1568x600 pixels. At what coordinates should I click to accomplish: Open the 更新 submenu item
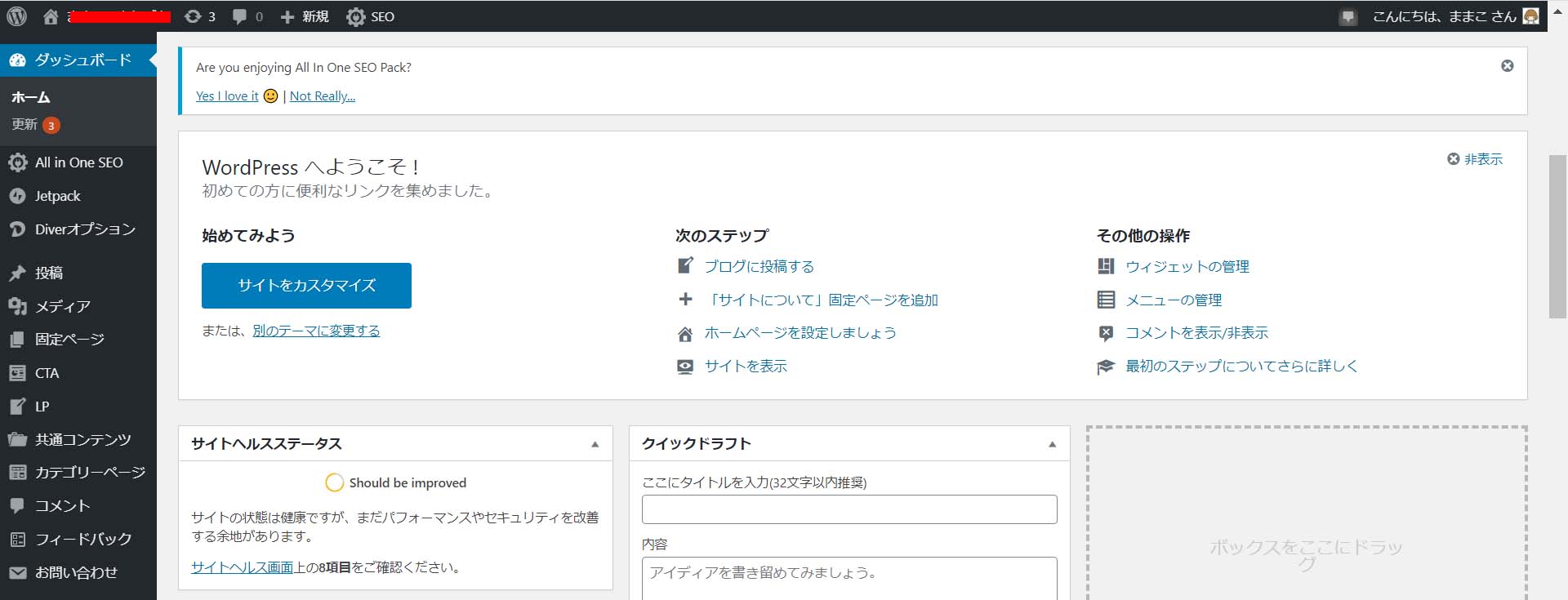pos(24,125)
